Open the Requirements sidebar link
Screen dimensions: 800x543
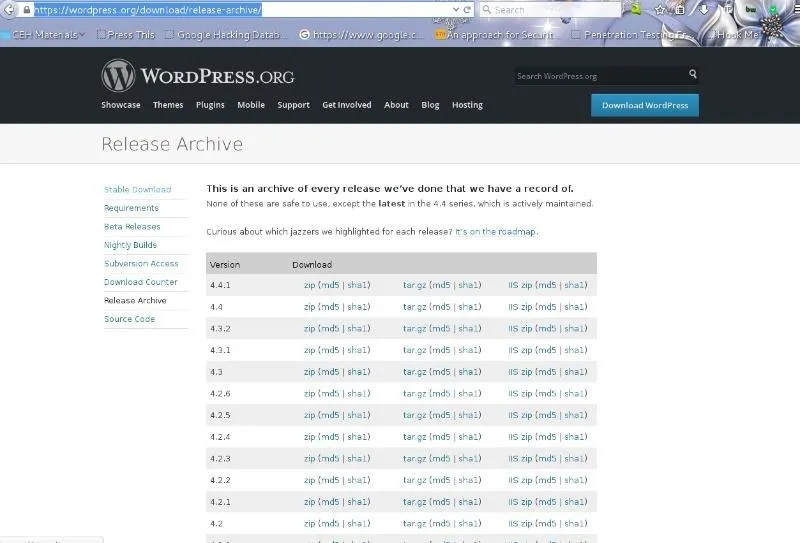click(131, 208)
